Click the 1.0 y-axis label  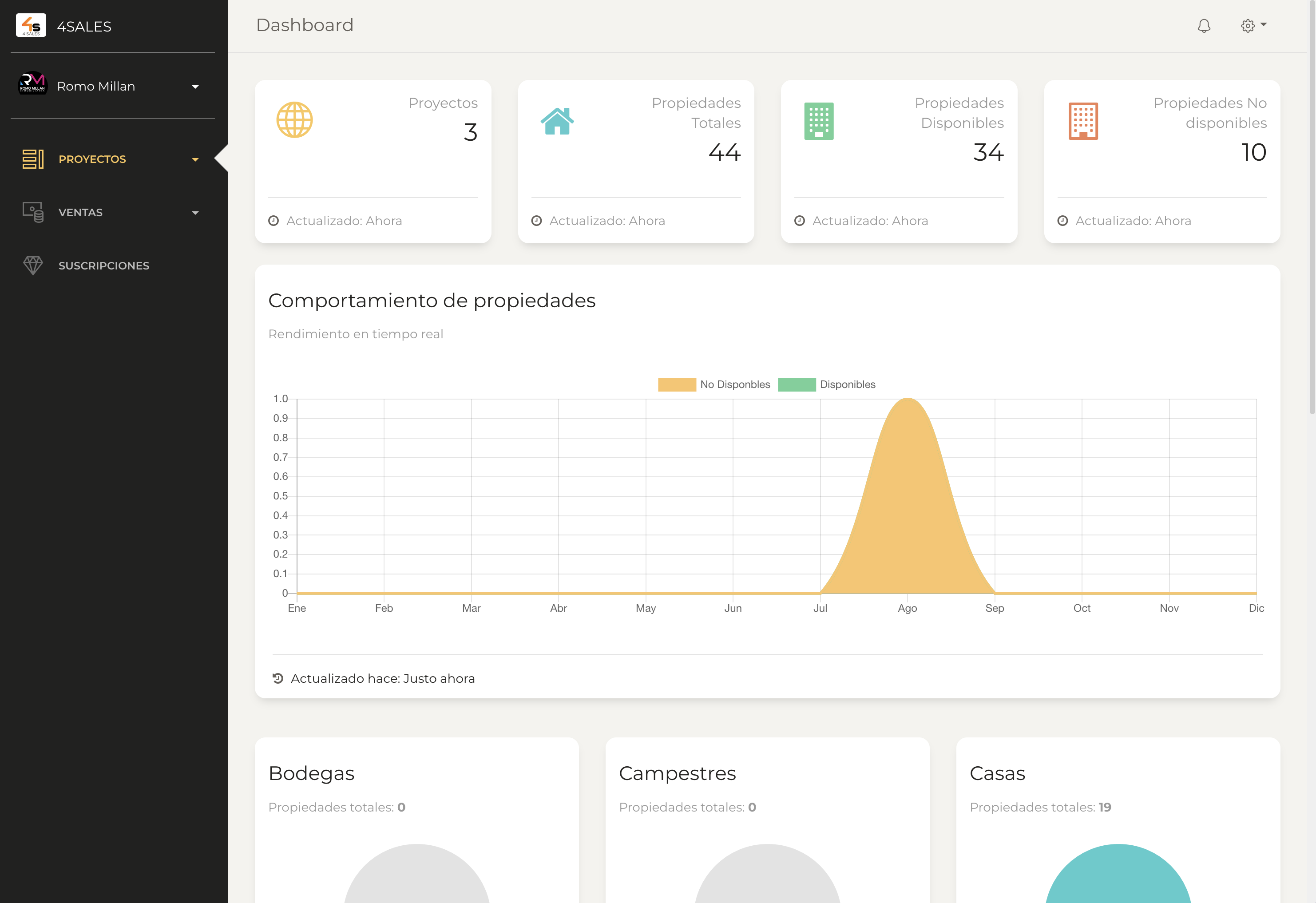click(280, 399)
